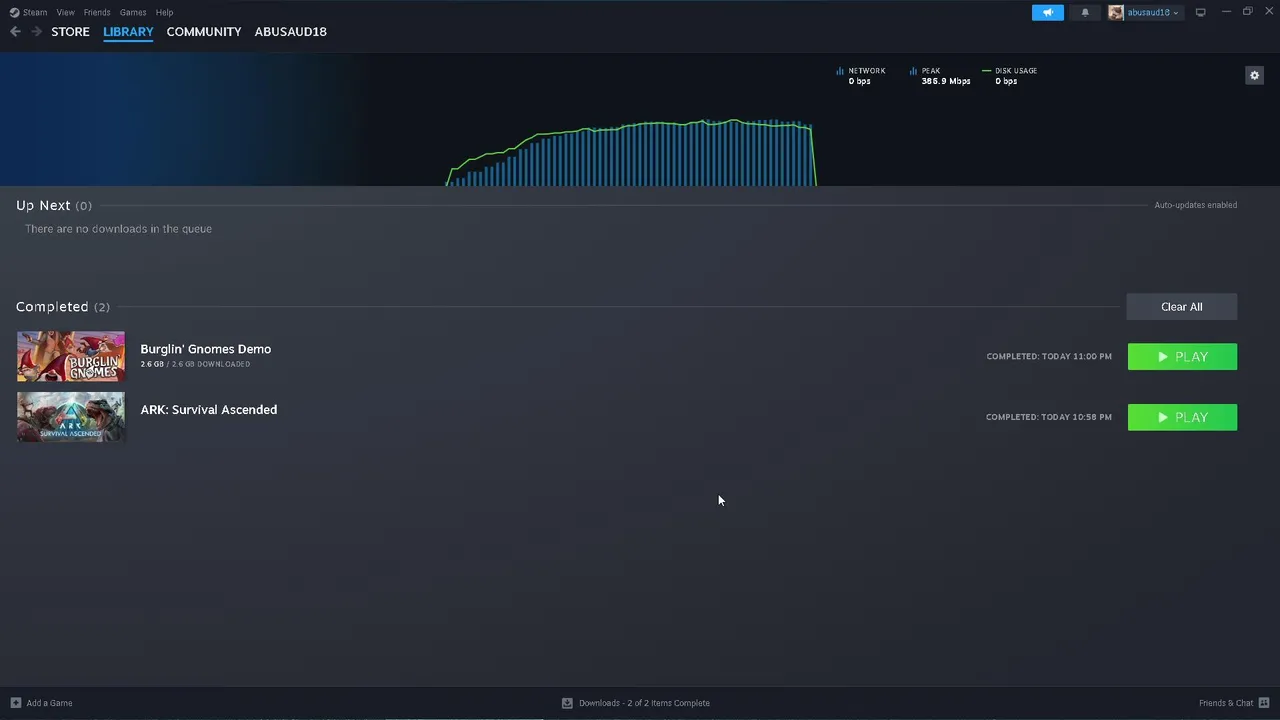
Task: Expand the abusaud18 account dropdown
Action: pyautogui.click(x=1154, y=12)
